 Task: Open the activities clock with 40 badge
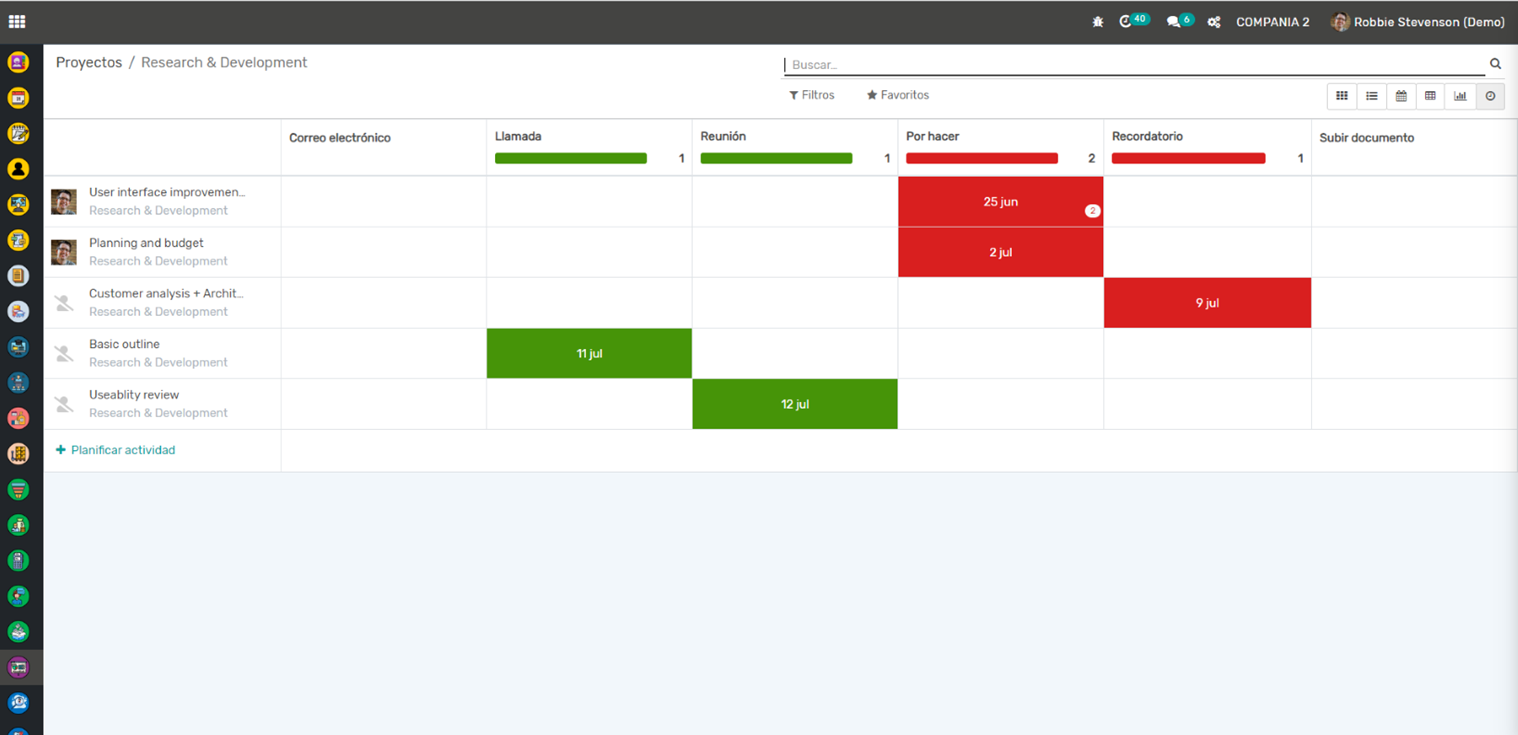click(x=1127, y=21)
